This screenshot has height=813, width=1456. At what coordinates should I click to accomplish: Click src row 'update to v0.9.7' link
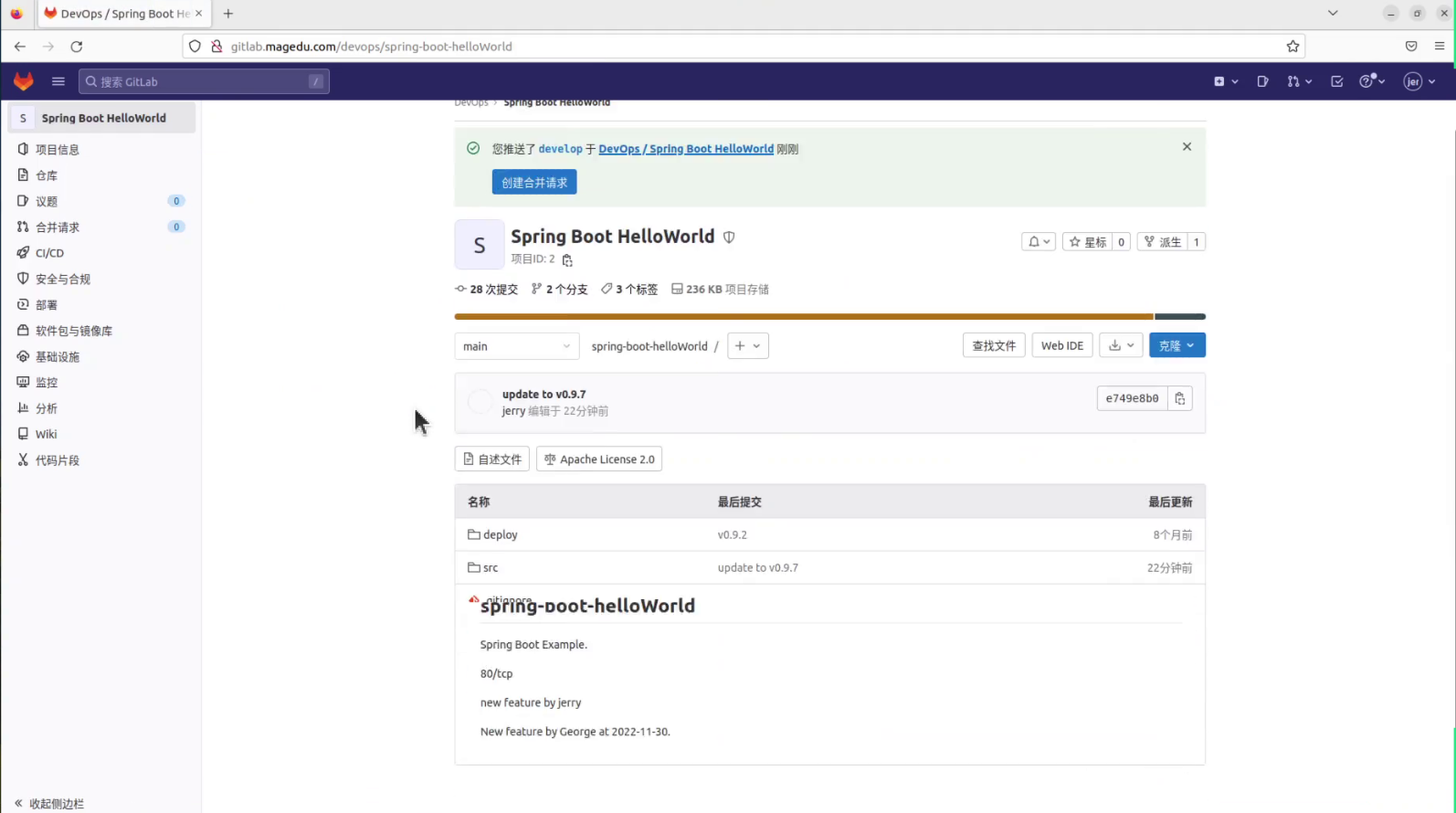pos(758,567)
